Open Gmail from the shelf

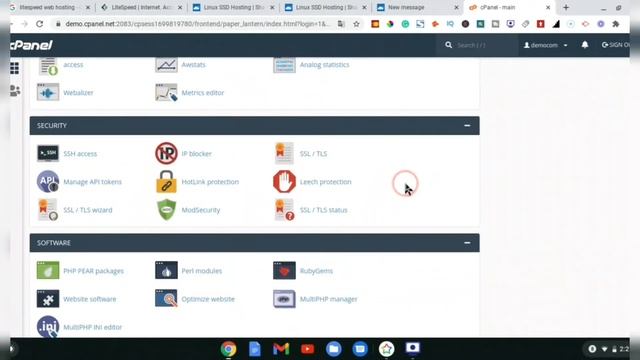(x=281, y=349)
